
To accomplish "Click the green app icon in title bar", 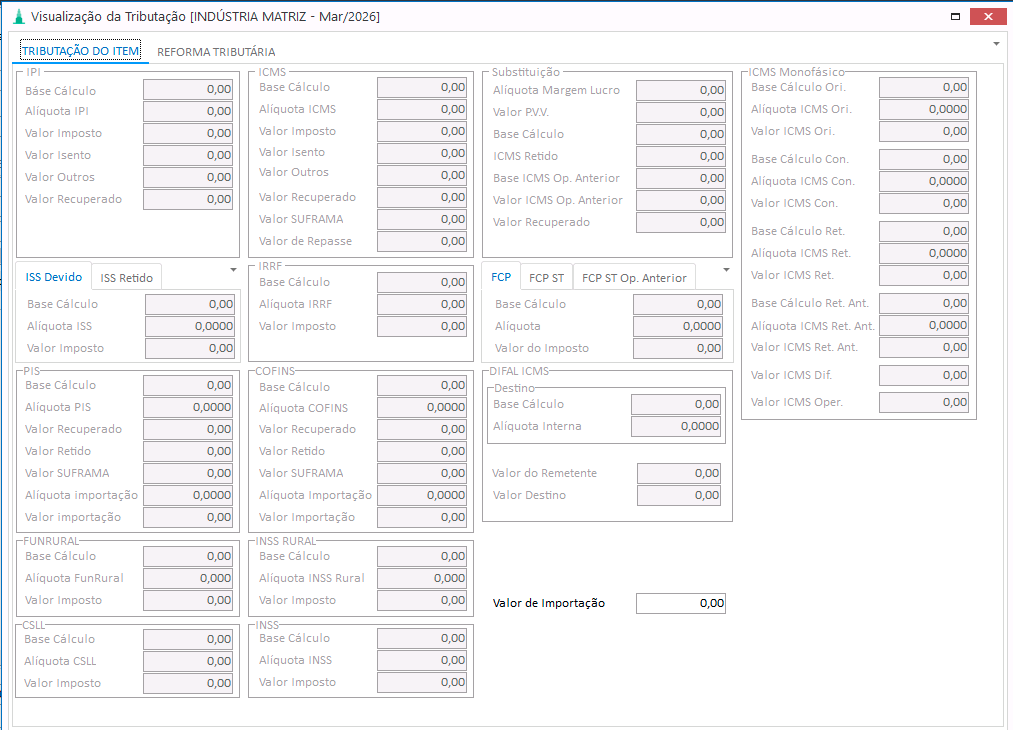I will click(x=17, y=17).
